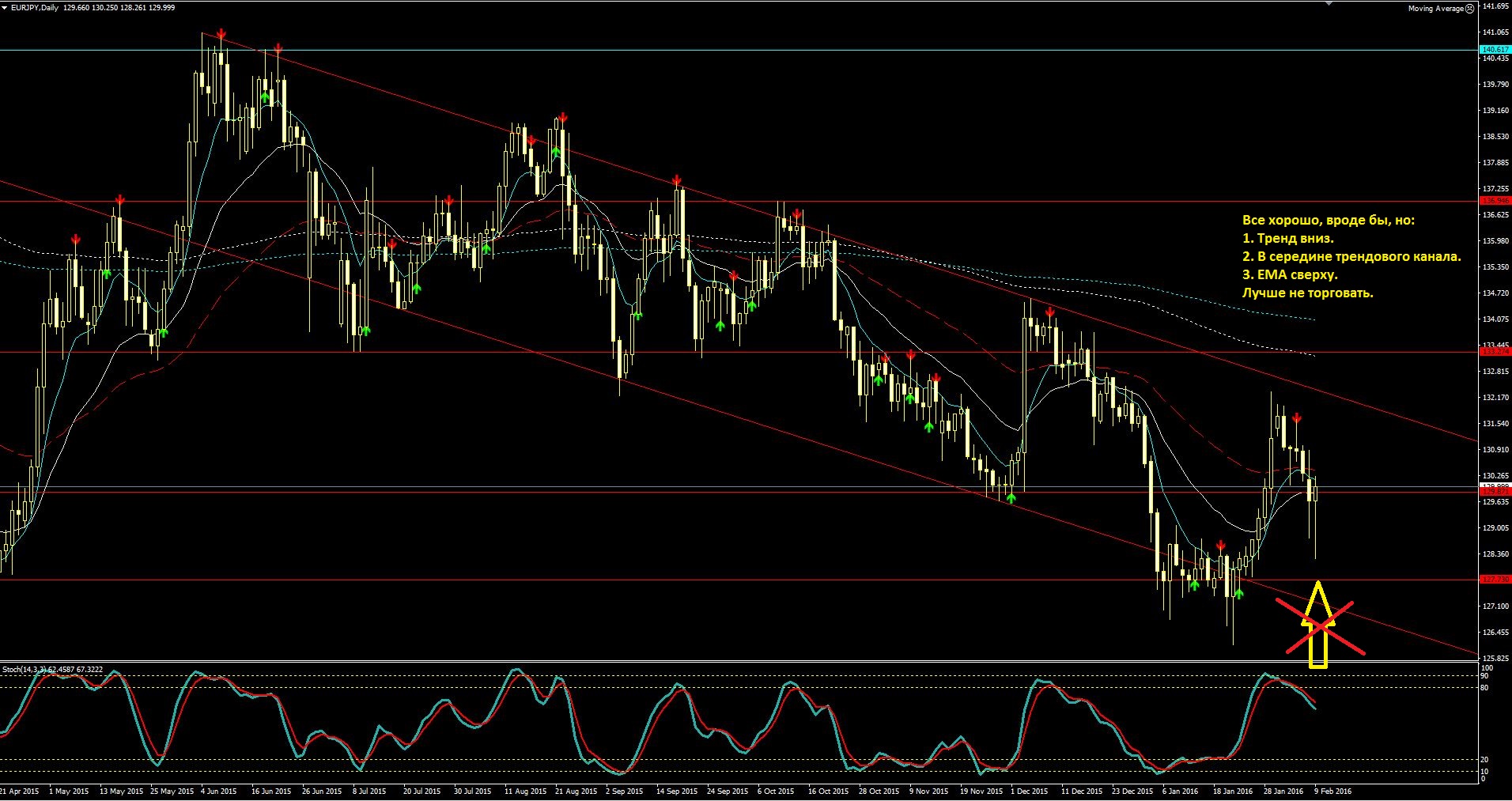1512x801 pixels.
Task: Select the red 129.871 price level tag
Action: (x=1495, y=491)
